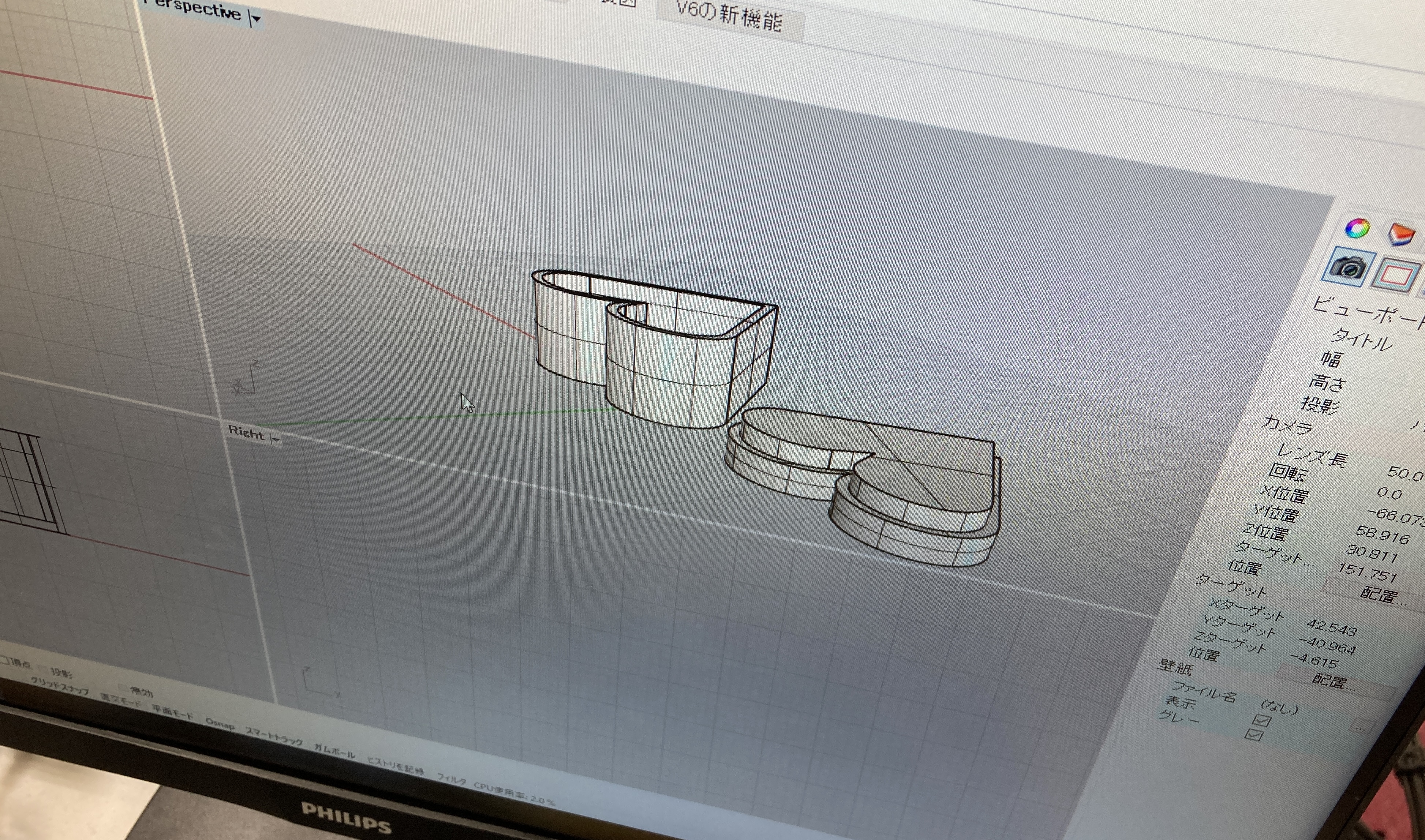The height and width of the screenshot is (840, 1425).
Task: Switch to the V6の新機能 toolbar tab
Action: [x=730, y=17]
